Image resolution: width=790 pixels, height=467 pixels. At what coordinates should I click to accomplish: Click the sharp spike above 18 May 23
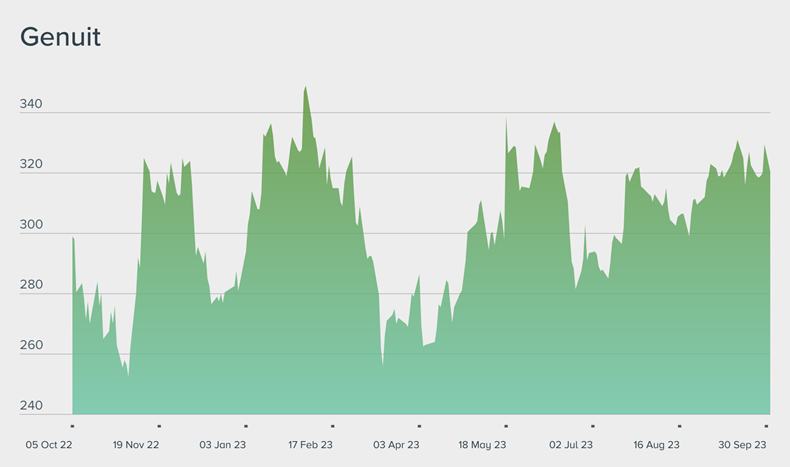tap(506, 120)
